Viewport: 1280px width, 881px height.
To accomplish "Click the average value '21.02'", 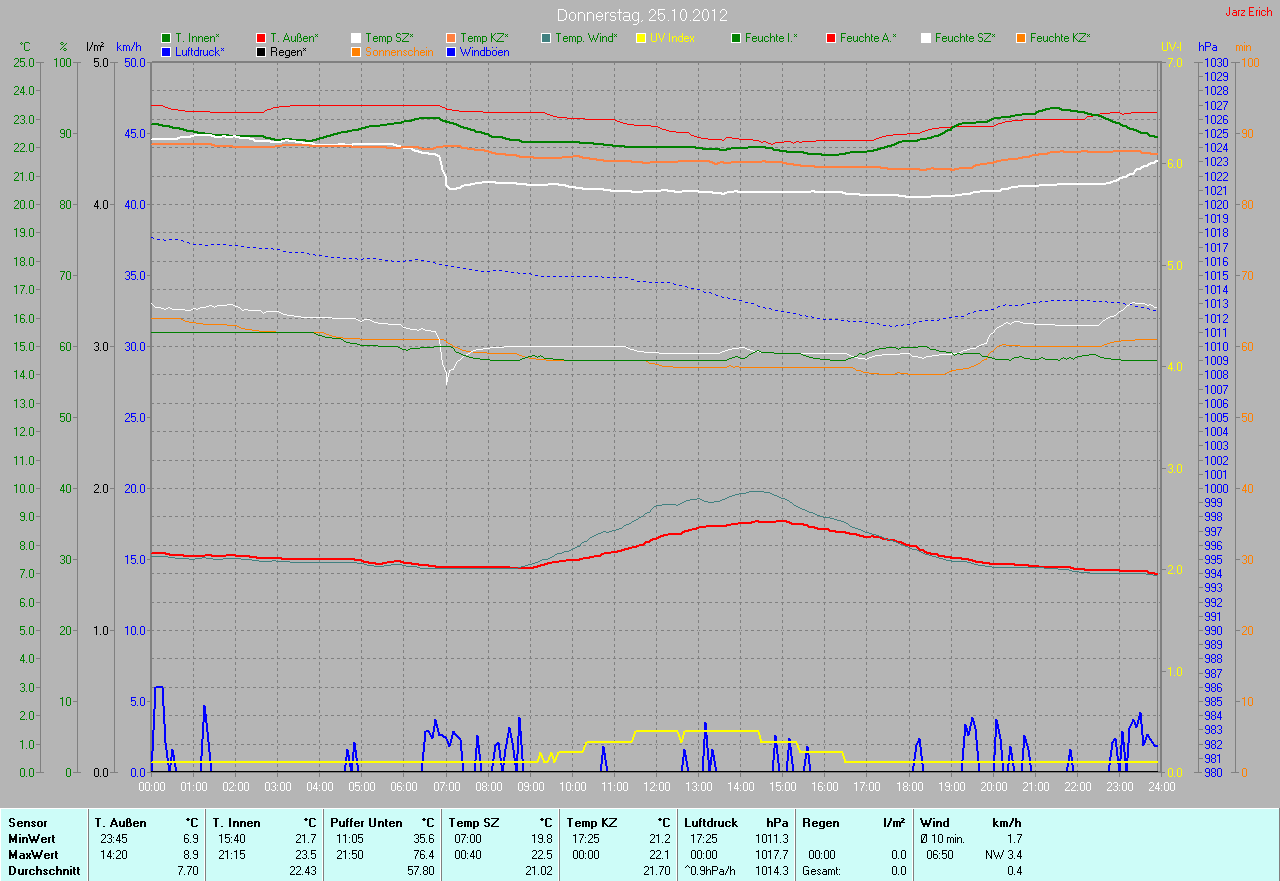I will (x=537, y=871).
